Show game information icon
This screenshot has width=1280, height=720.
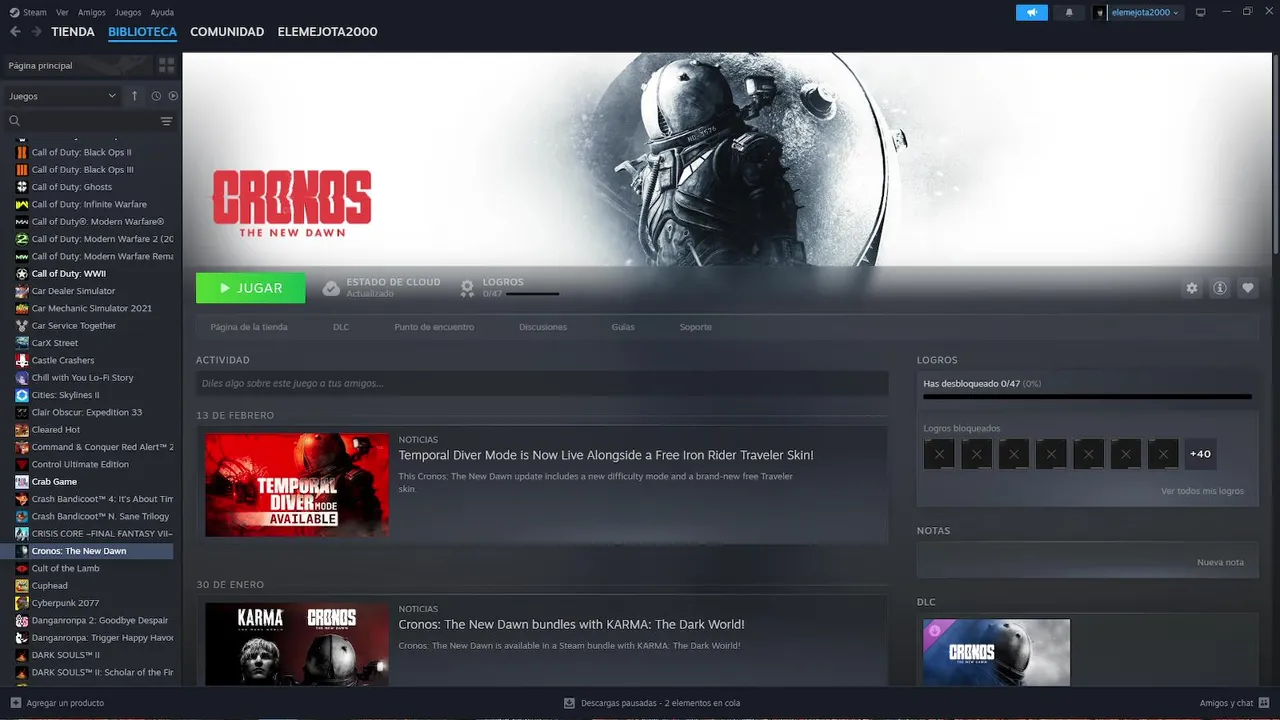coord(1220,288)
